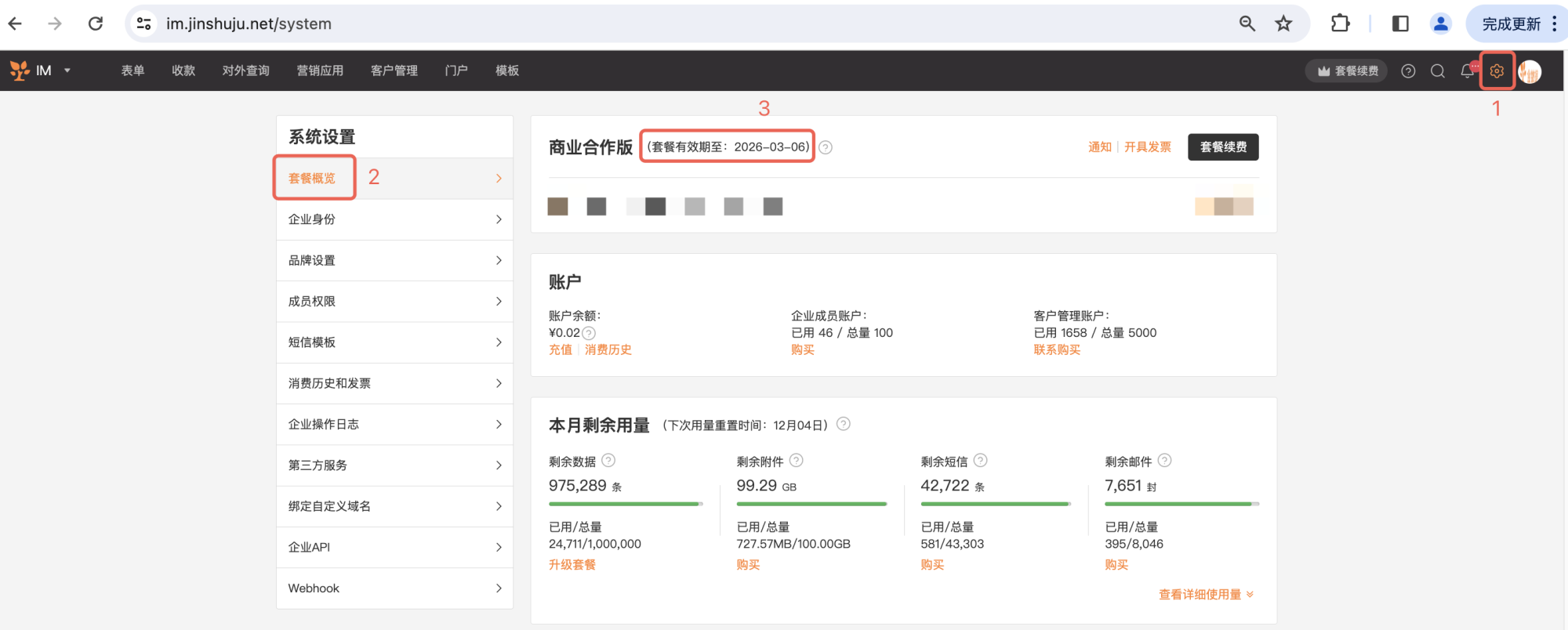Image resolution: width=1568 pixels, height=630 pixels.
Task: Open the 客户管理 menu
Action: coord(394,71)
